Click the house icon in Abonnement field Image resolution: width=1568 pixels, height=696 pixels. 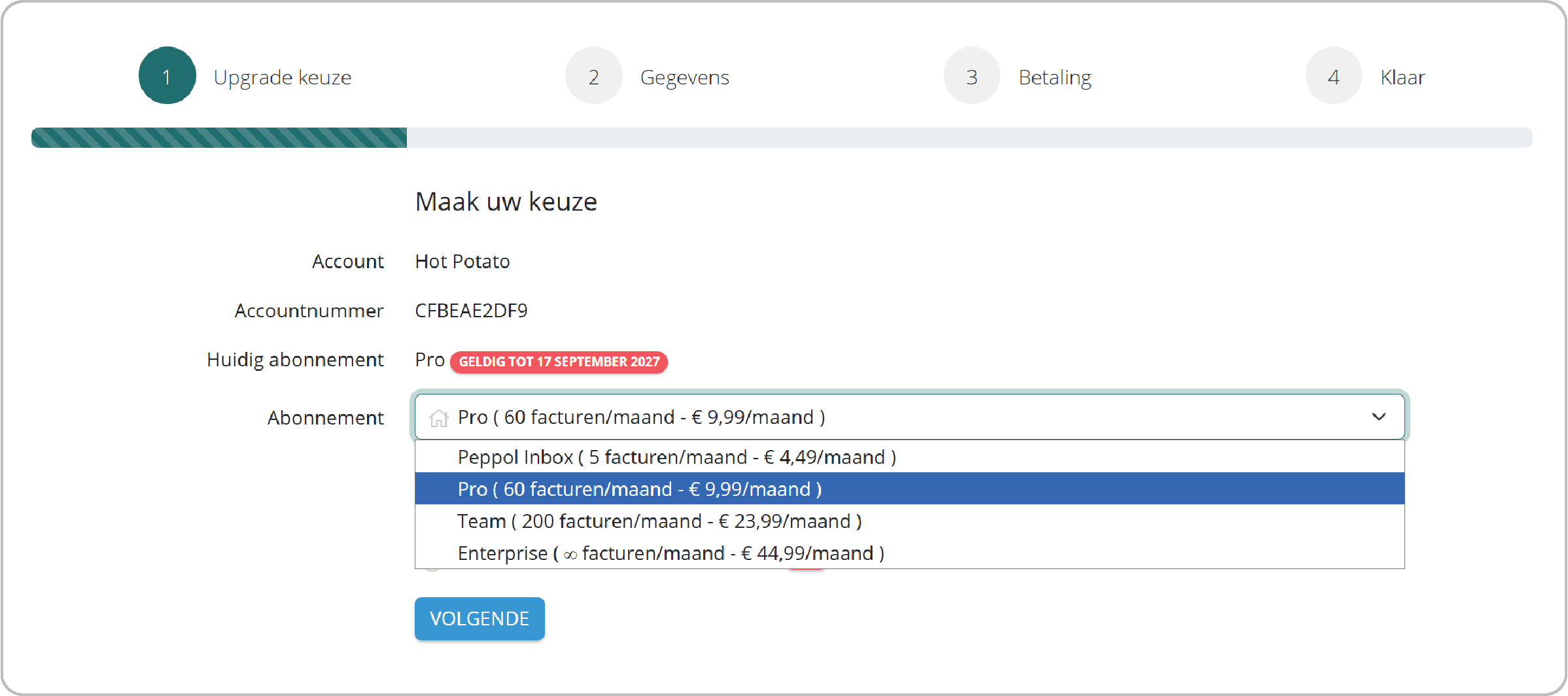pos(438,417)
